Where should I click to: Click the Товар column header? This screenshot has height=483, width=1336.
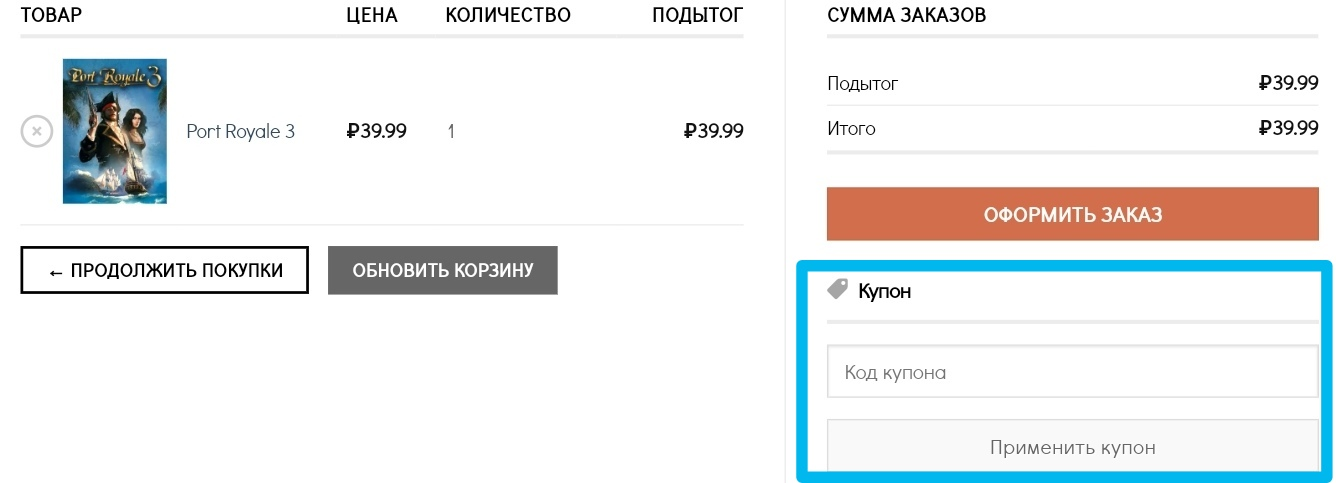pyautogui.click(x=51, y=15)
